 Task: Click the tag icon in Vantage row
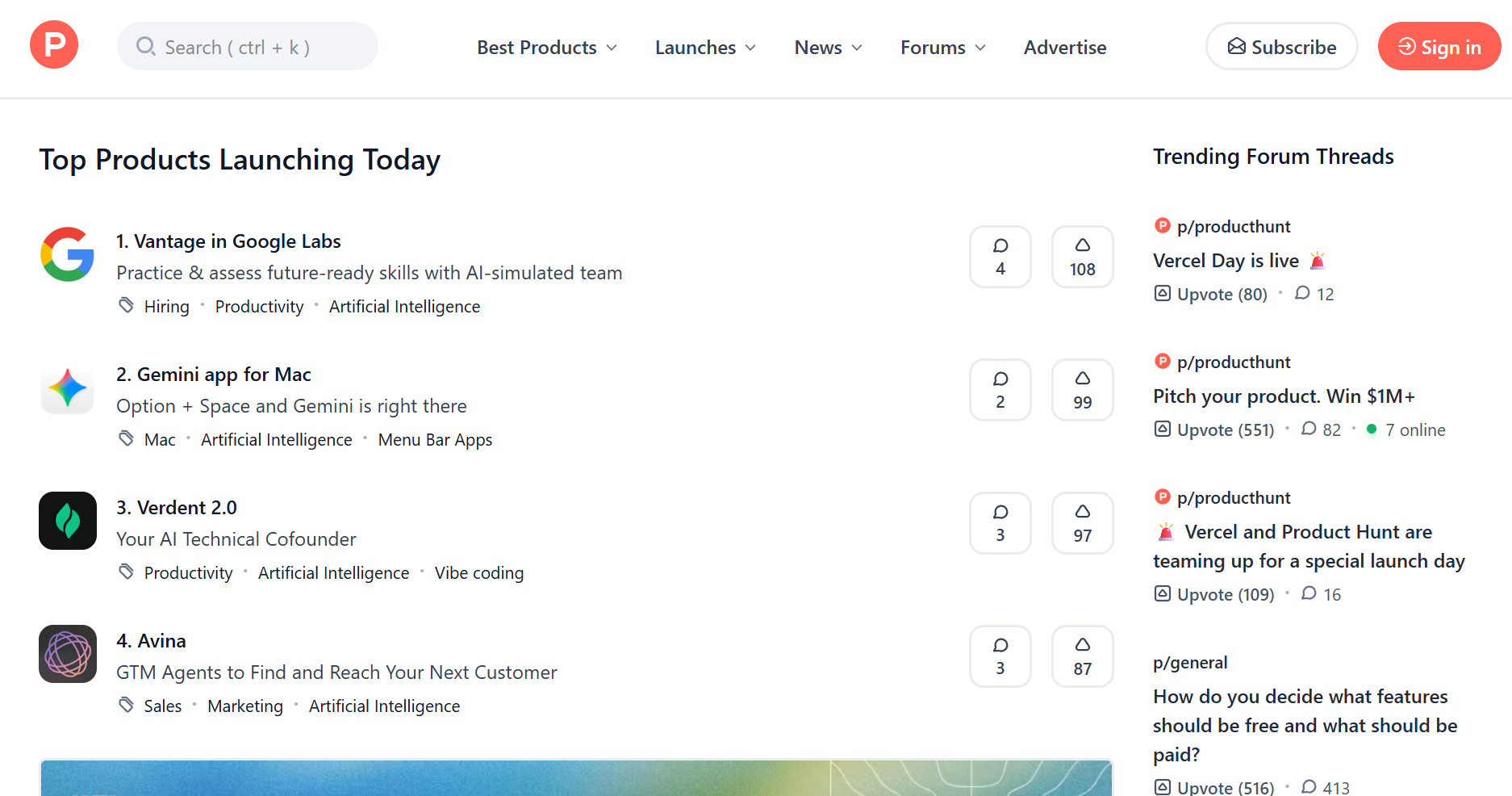tap(126, 305)
